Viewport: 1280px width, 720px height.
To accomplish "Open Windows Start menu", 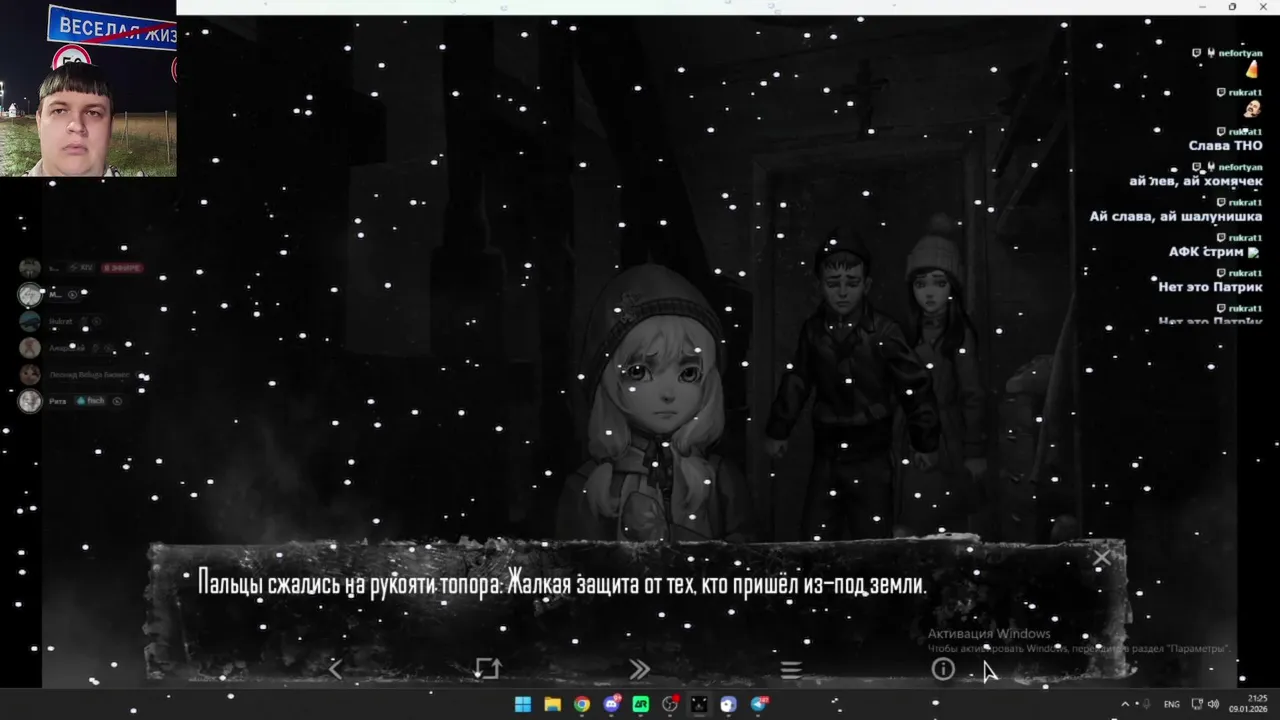I will (523, 704).
